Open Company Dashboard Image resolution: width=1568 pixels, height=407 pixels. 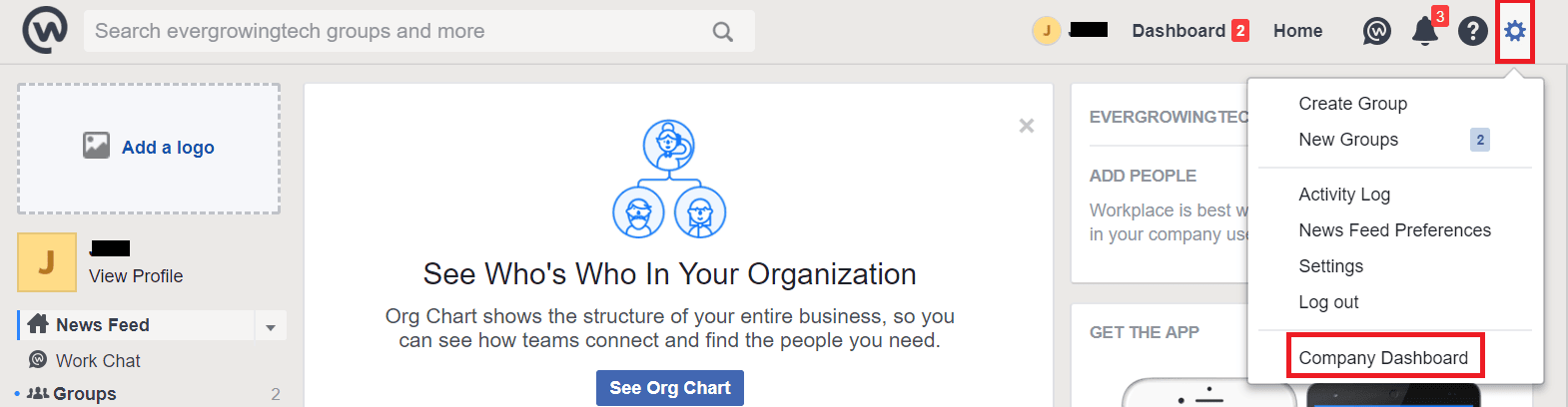click(1383, 358)
